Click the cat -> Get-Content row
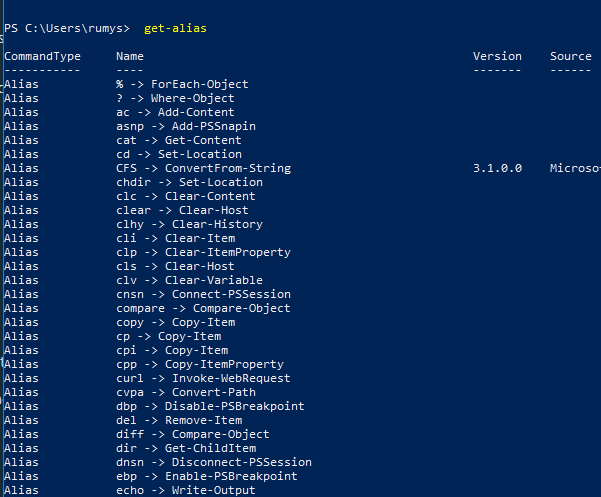 point(179,141)
